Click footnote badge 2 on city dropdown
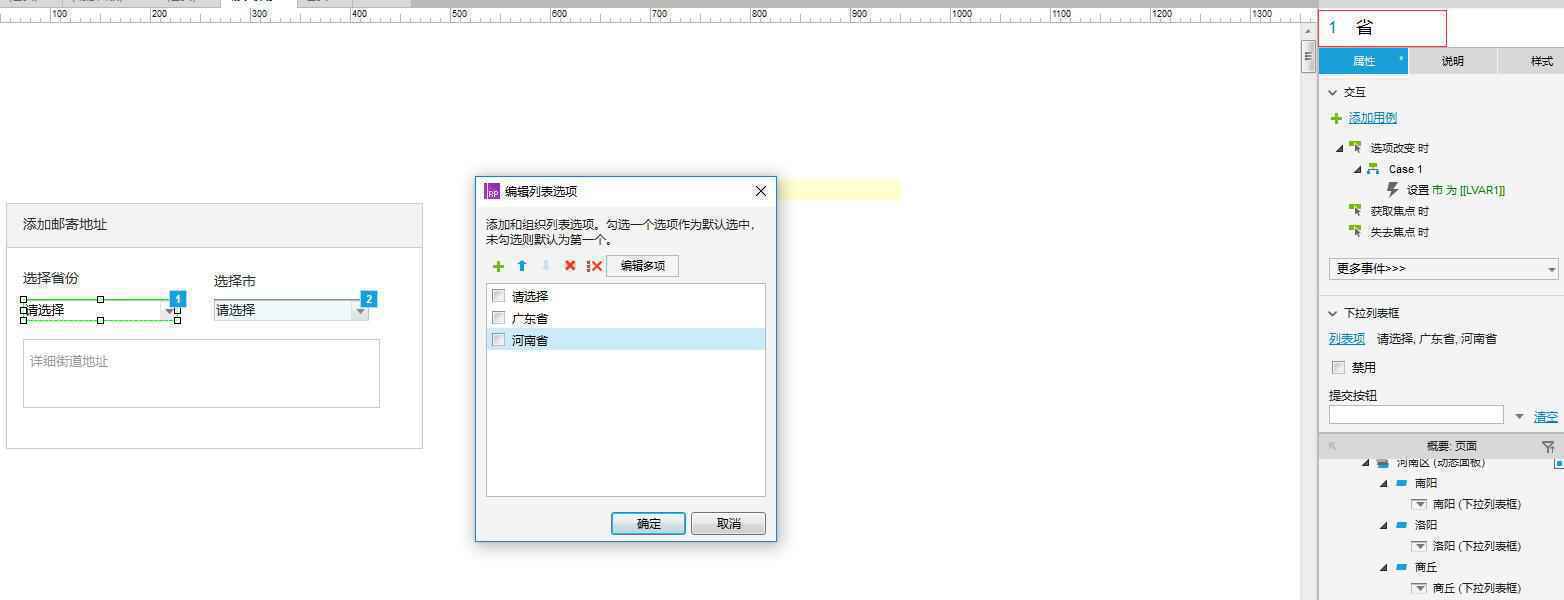1564x600 pixels. tap(368, 299)
